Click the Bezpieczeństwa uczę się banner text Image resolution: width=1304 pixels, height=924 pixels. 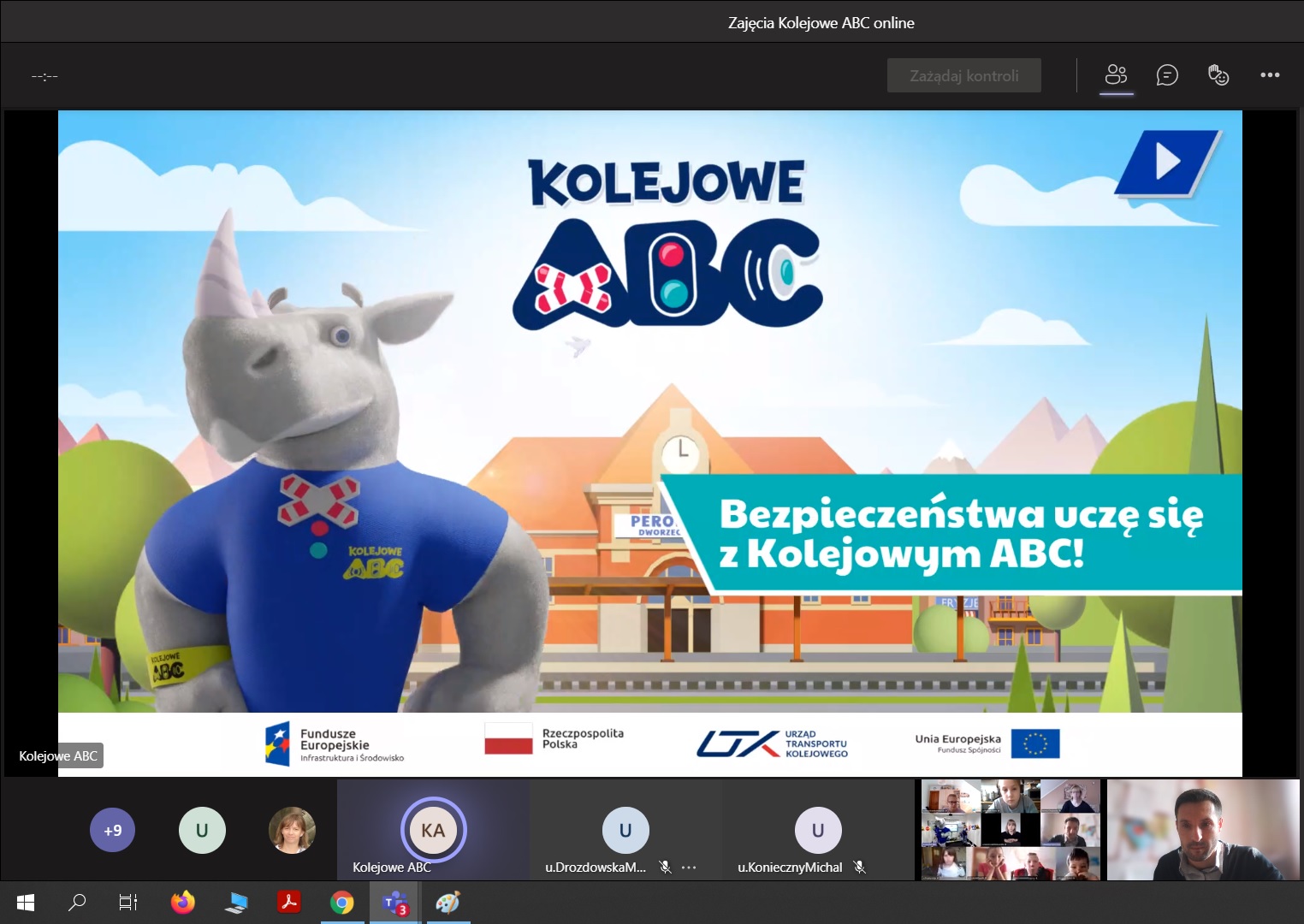pyautogui.click(x=962, y=533)
